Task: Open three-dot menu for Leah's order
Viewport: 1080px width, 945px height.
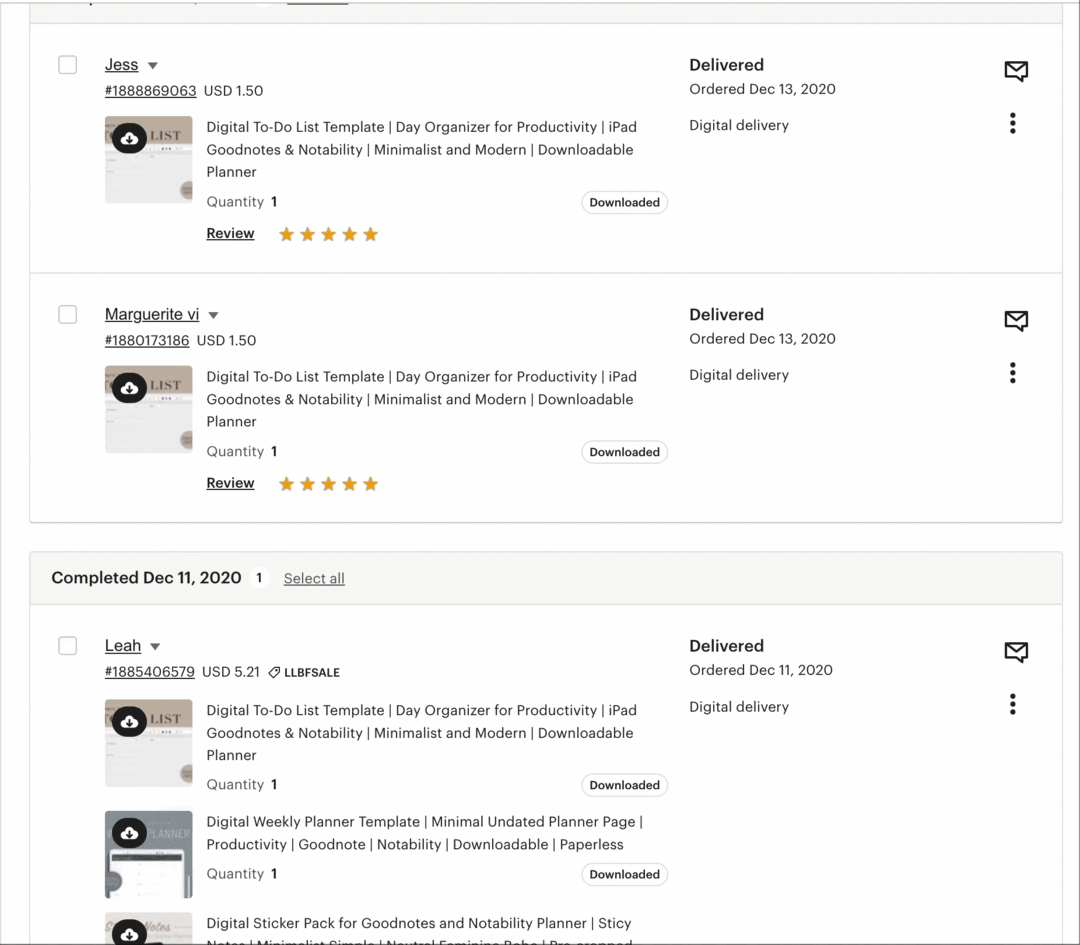Action: tap(1012, 704)
